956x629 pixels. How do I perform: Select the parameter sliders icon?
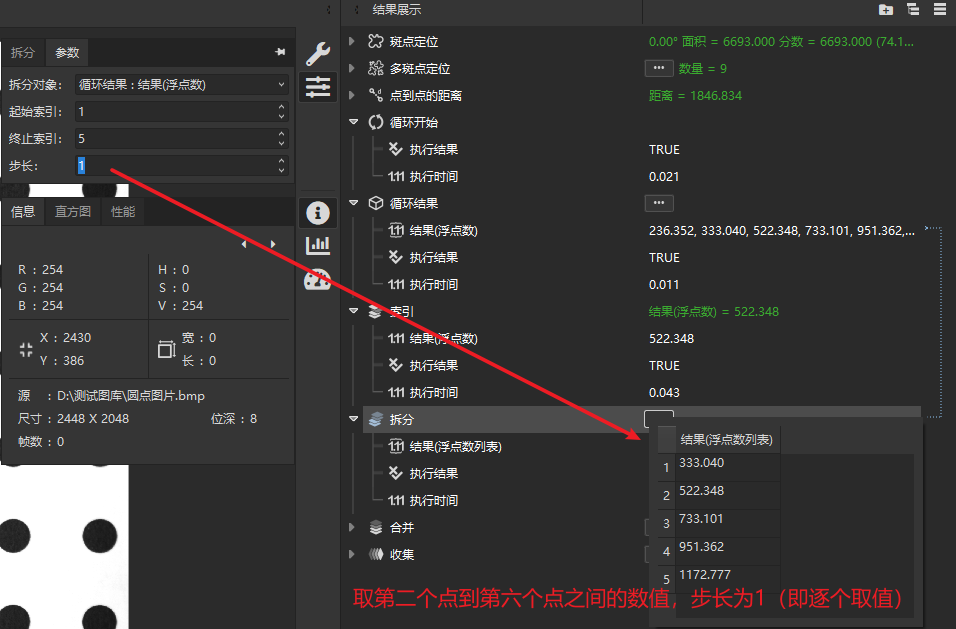click(318, 87)
